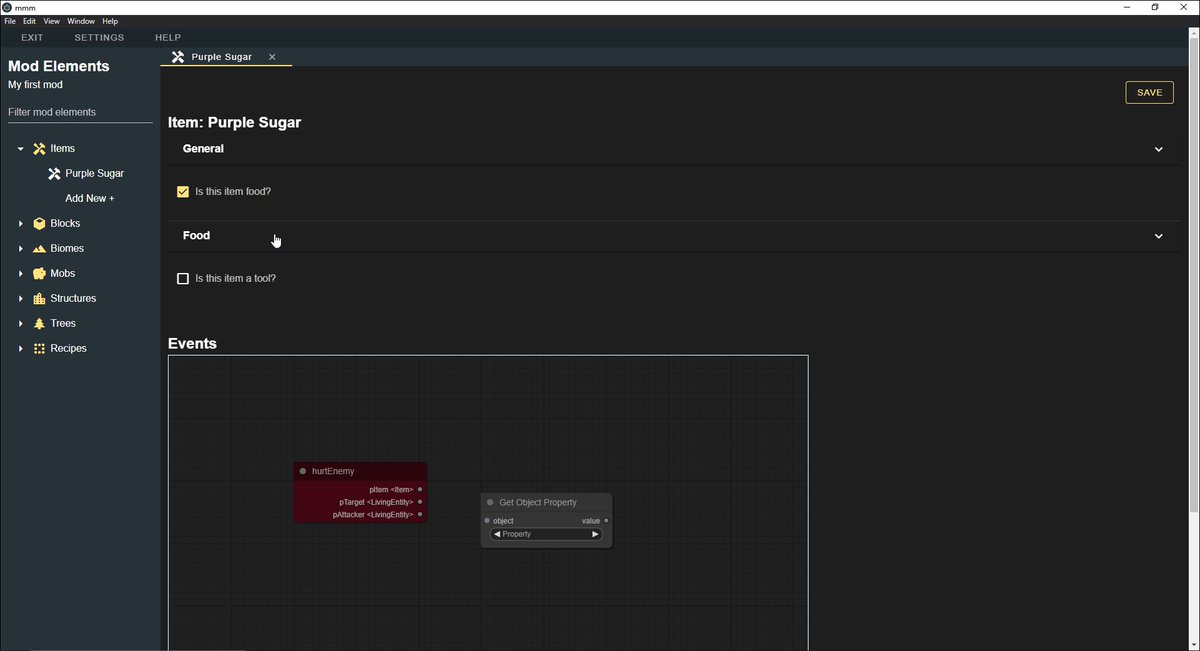Click the pTarget output socket on hurtEnemy node

(420, 502)
